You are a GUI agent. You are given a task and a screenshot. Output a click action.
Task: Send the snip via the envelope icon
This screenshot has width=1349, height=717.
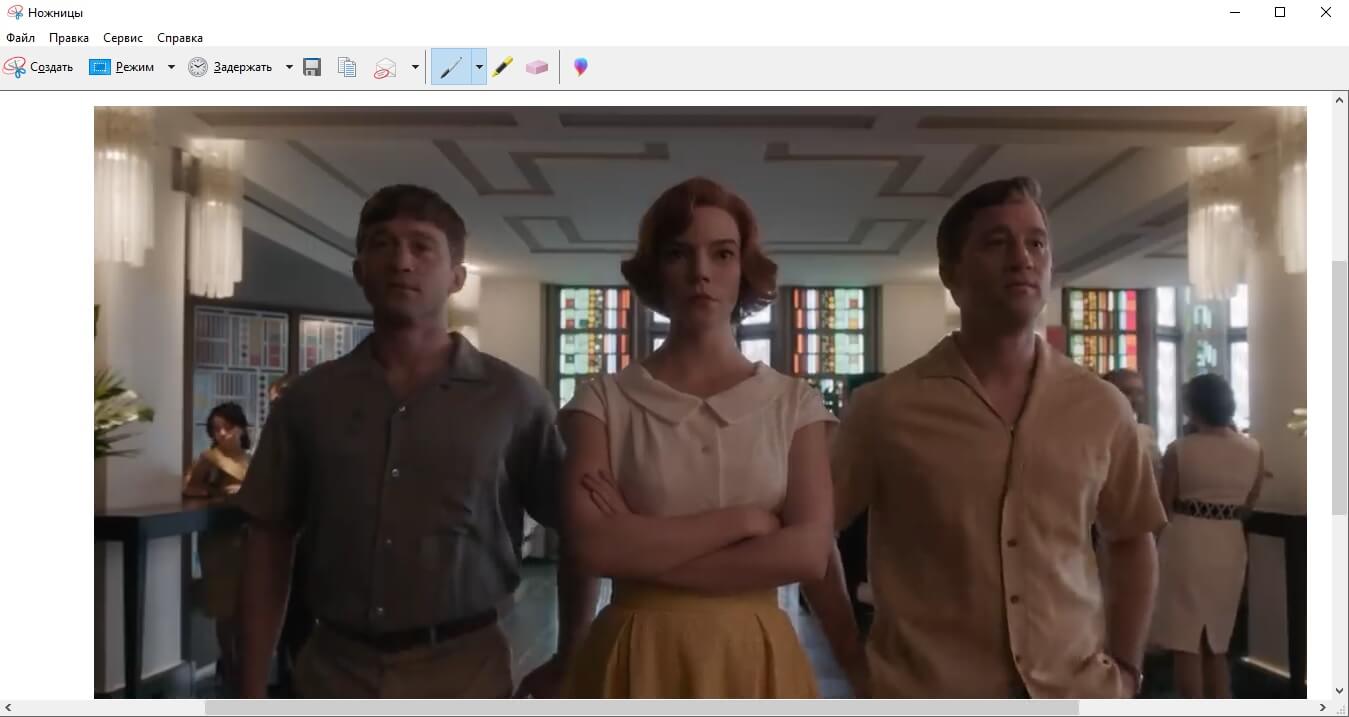point(385,67)
